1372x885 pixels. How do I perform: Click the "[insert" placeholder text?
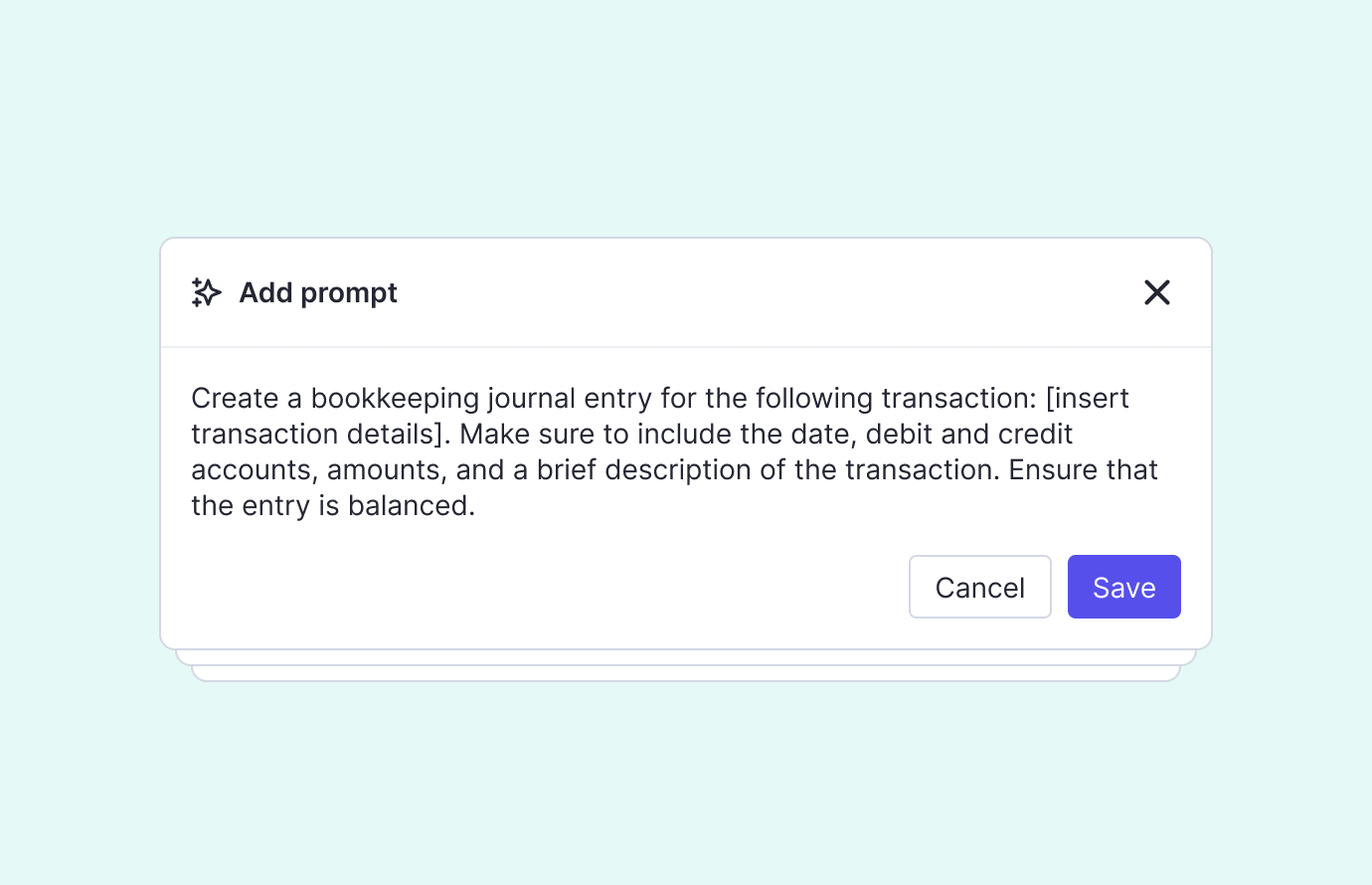pyautogui.click(x=1087, y=399)
